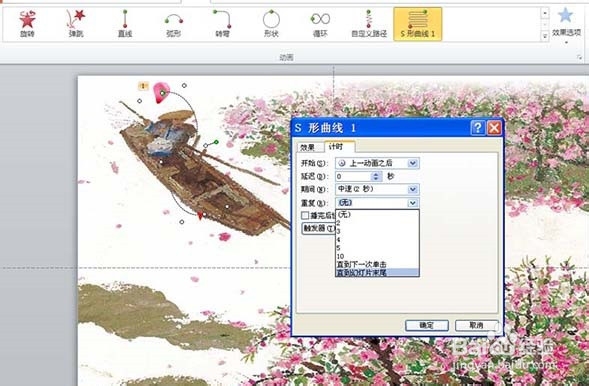The image size is (589, 386).
Task: Choose the 弧形 (Arc) motion path
Action: (x=174, y=23)
